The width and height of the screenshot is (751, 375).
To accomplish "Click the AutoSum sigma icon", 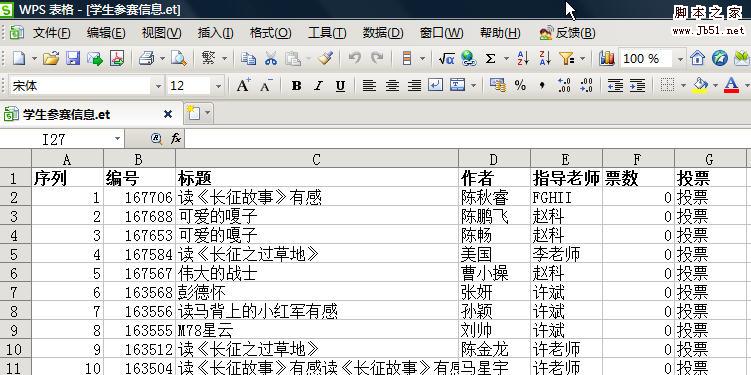I will tap(490, 58).
